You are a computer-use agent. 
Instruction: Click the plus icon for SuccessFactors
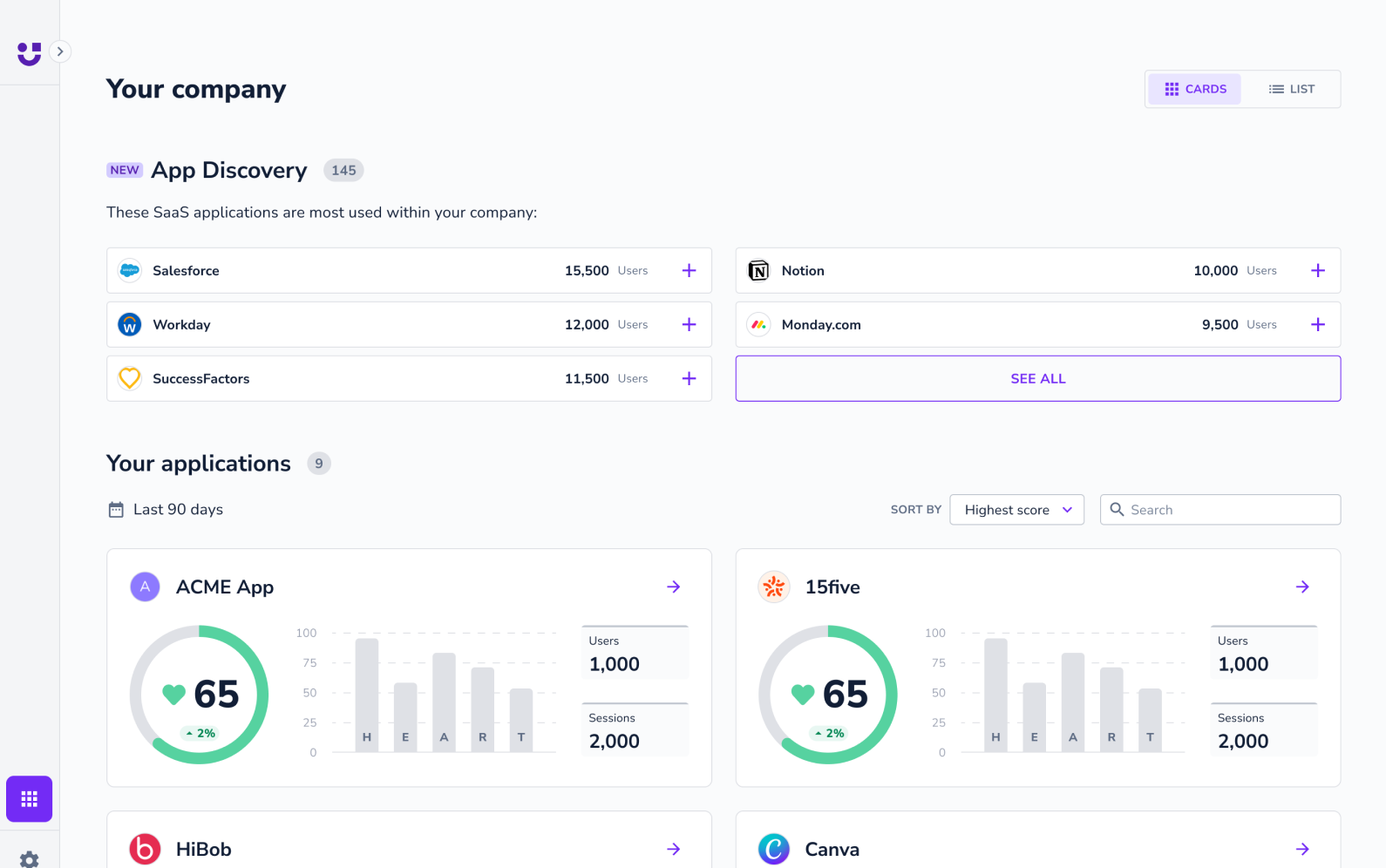pyautogui.click(x=689, y=378)
